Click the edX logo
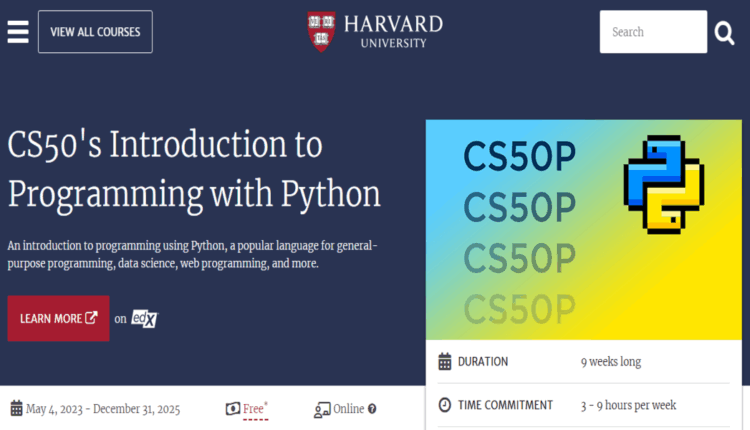The width and height of the screenshot is (750, 430). (145, 319)
